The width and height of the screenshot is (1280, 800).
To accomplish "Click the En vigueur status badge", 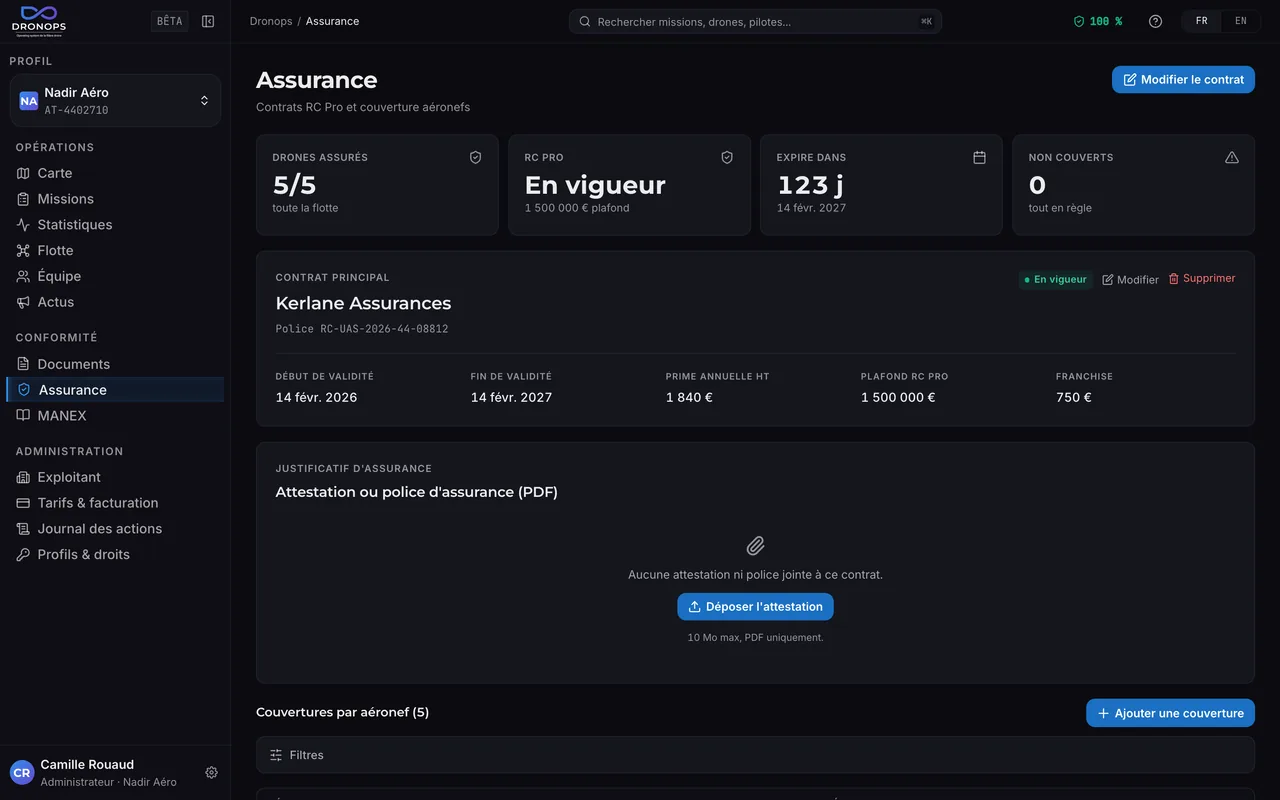I will [x=1055, y=280].
